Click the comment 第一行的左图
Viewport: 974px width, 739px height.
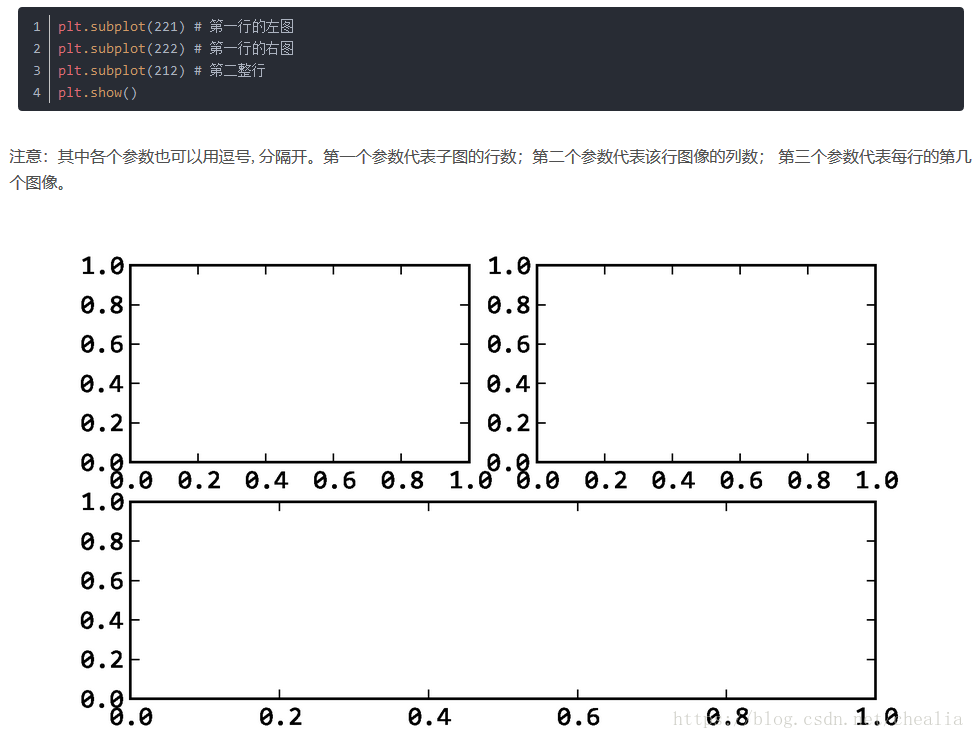pyautogui.click(x=250, y=26)
